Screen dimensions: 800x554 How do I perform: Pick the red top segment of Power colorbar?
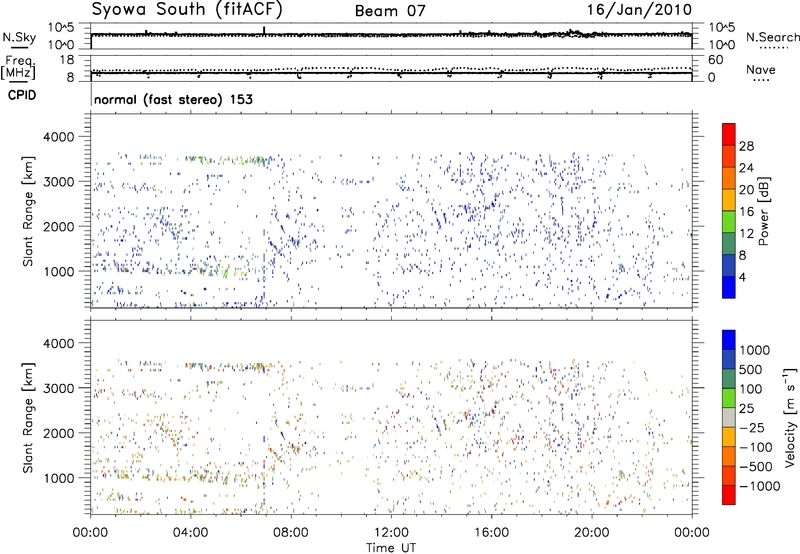tap(729, 134)
